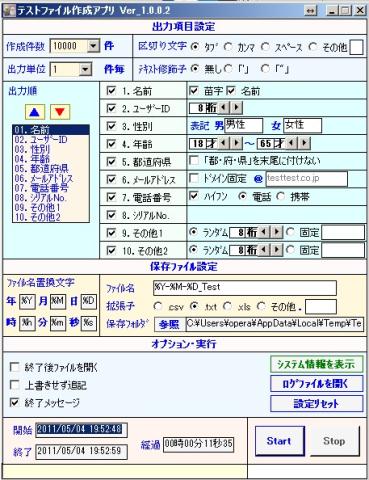Select タブ delimiter radio button
Viewport: 369px width, 480px height.
(x=195, y=47)
